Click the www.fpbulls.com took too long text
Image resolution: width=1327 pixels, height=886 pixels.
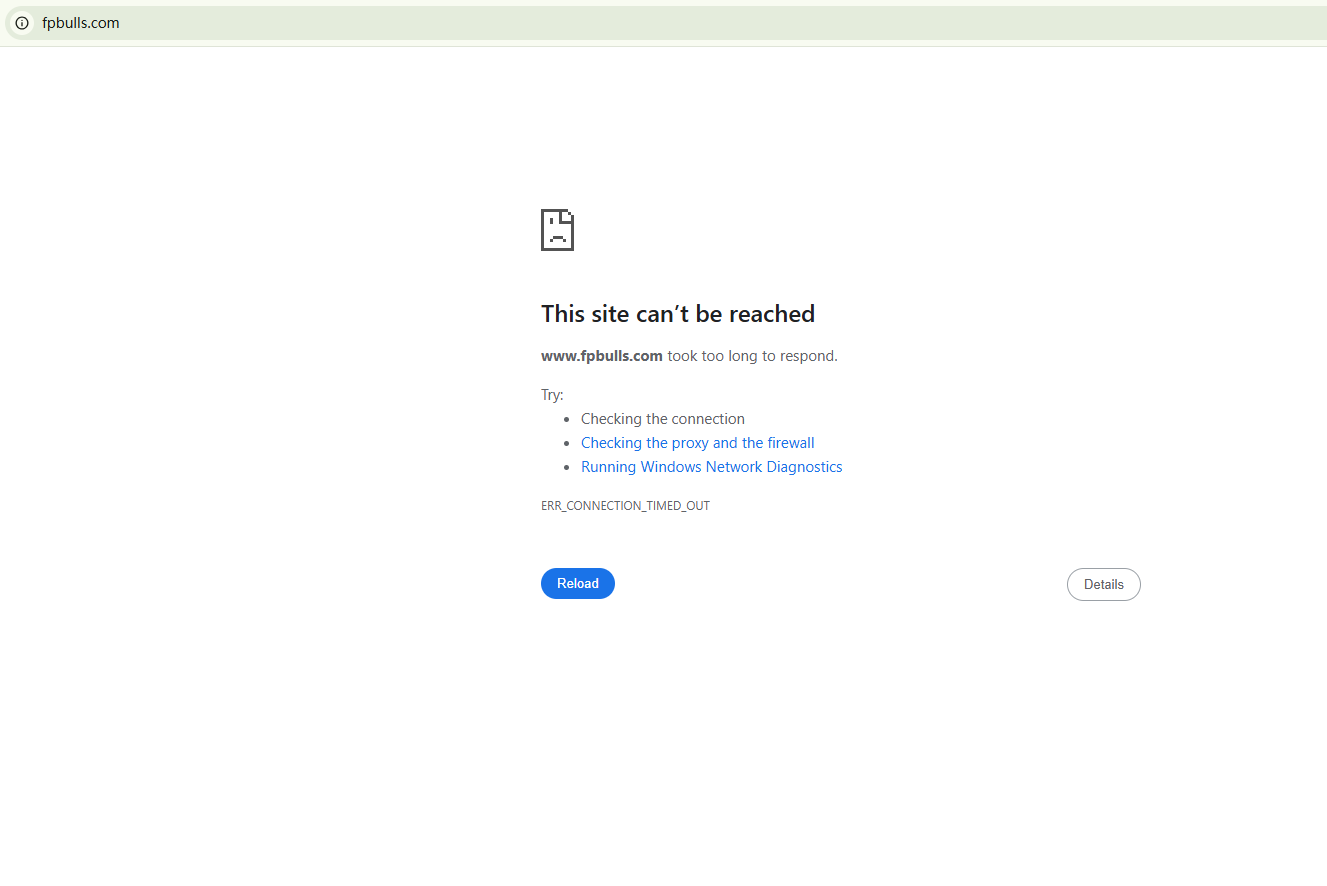(x=689, y=356)
